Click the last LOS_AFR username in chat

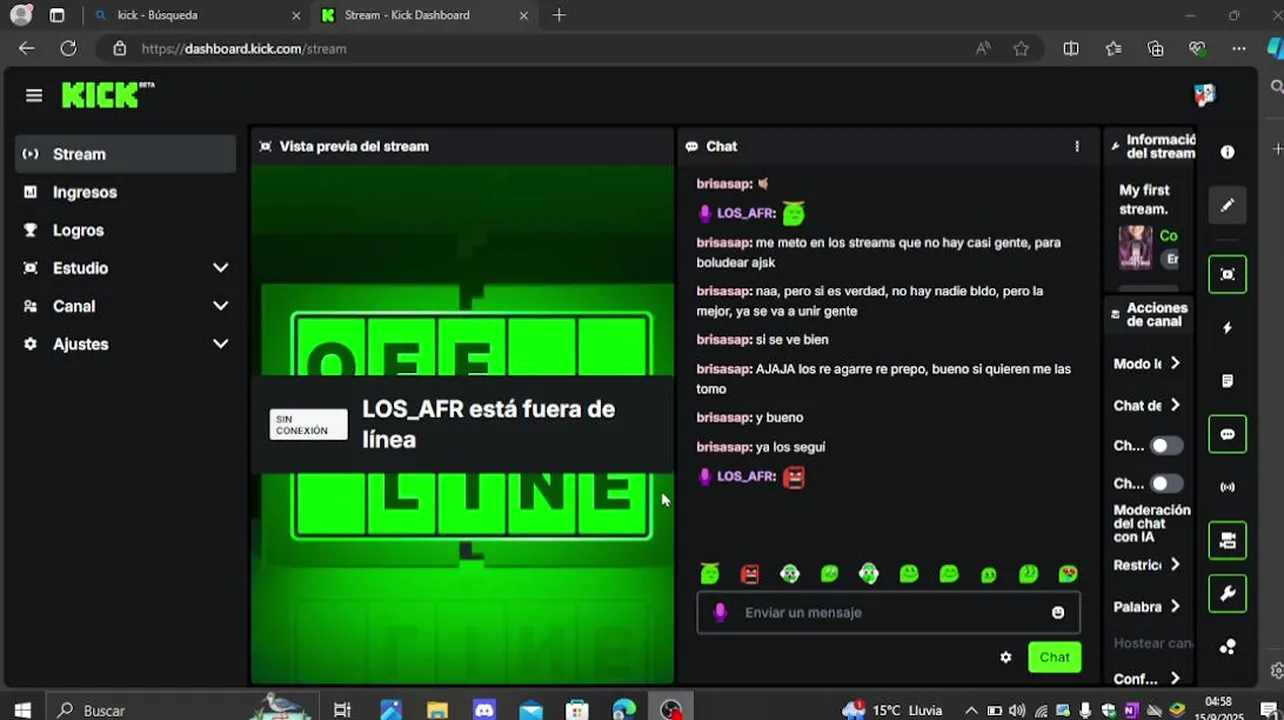point(747,476)
